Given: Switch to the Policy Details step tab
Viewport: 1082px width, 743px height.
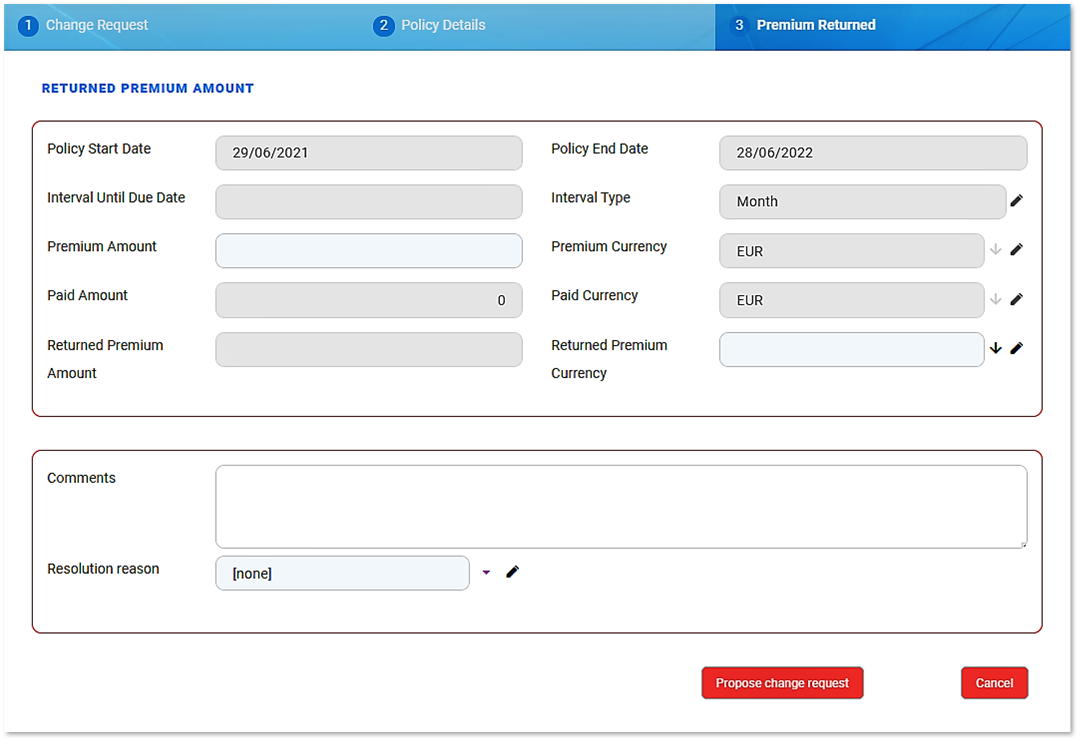Looking at the screenshot, I should [443, 26].
